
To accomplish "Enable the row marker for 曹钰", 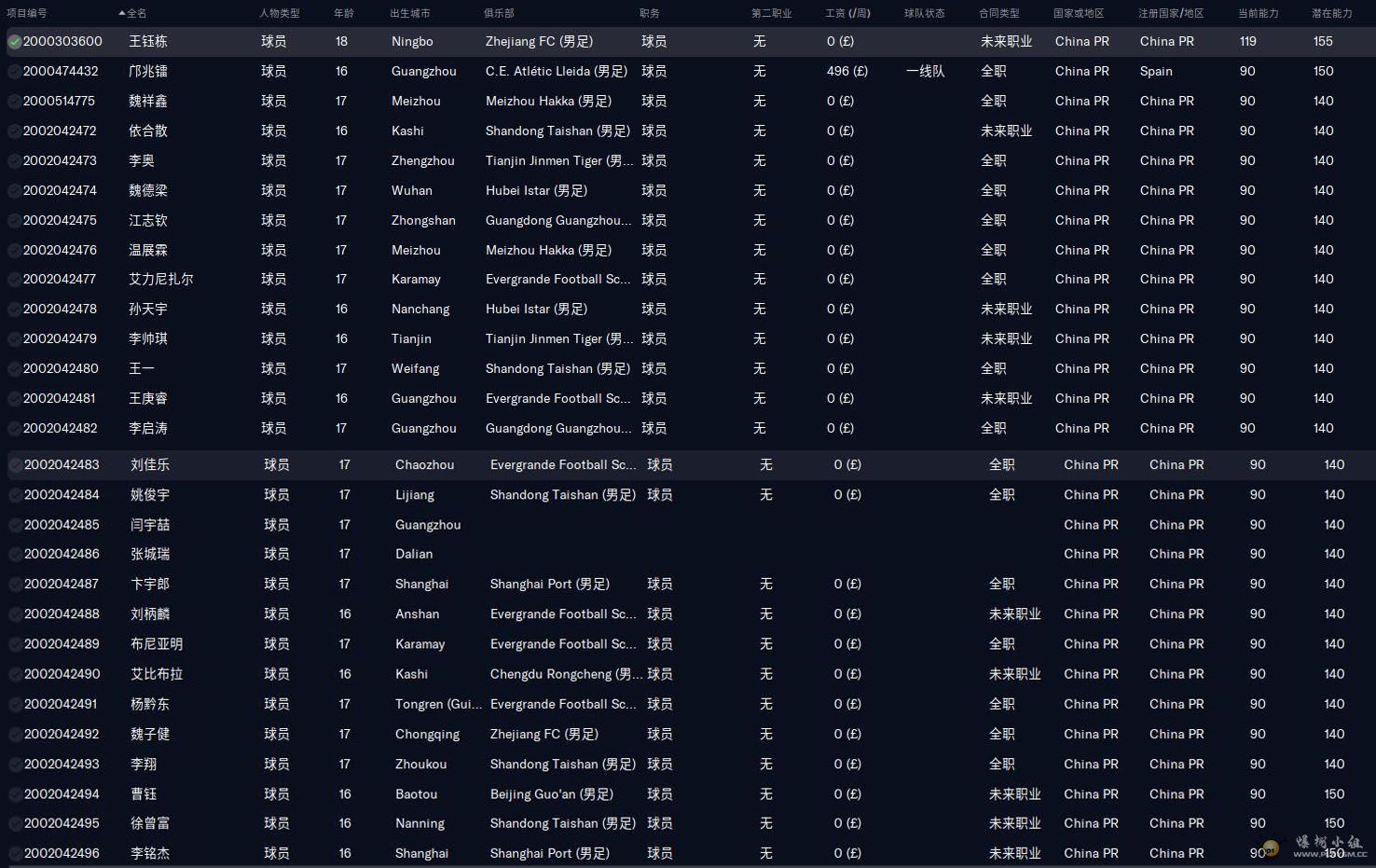I will click(x=15, y=794).
